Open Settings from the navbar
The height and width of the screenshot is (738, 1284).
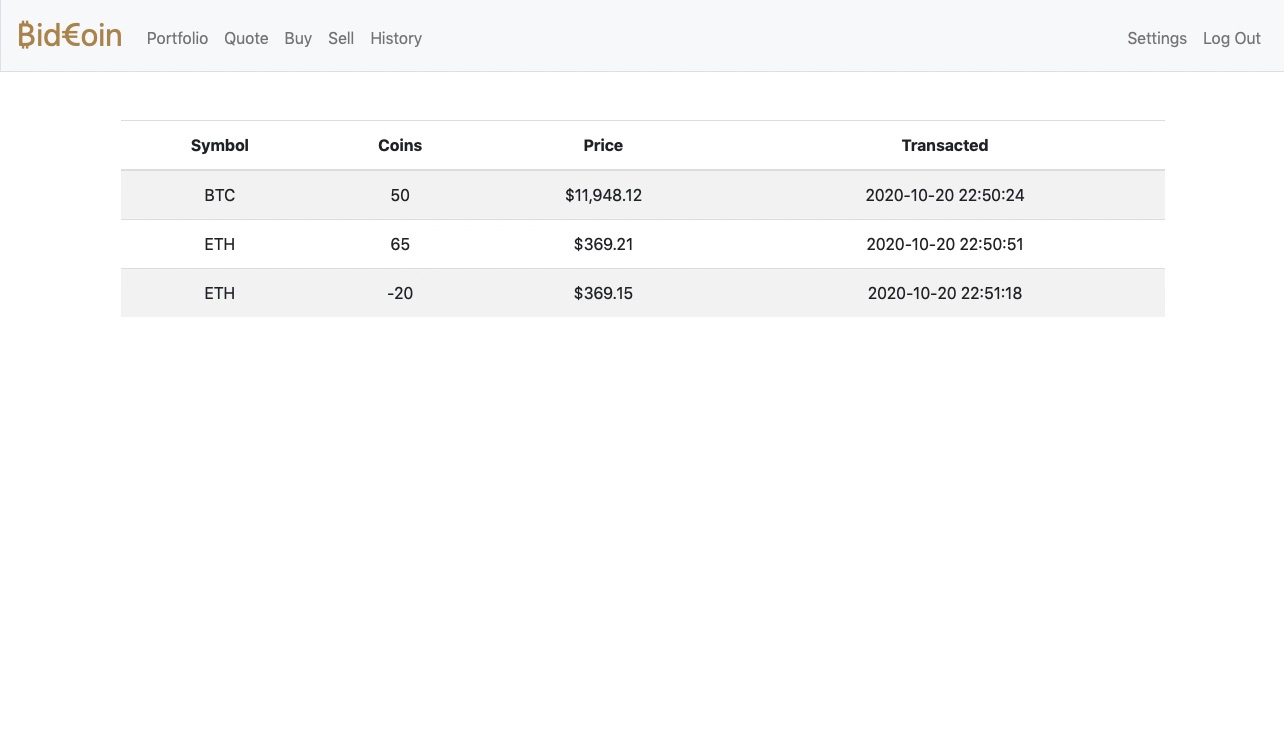[x=1156, y=38]
